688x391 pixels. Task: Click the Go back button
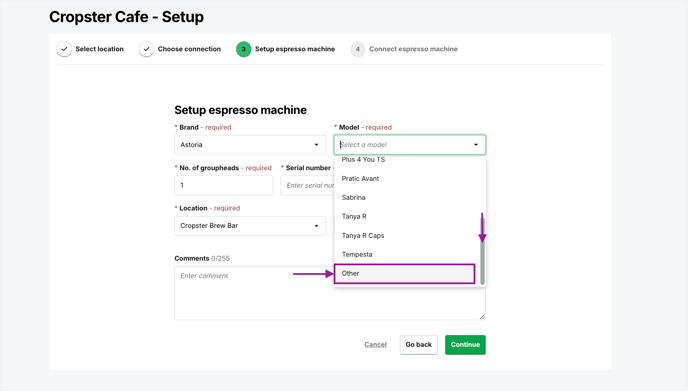(x=419, y=344)
